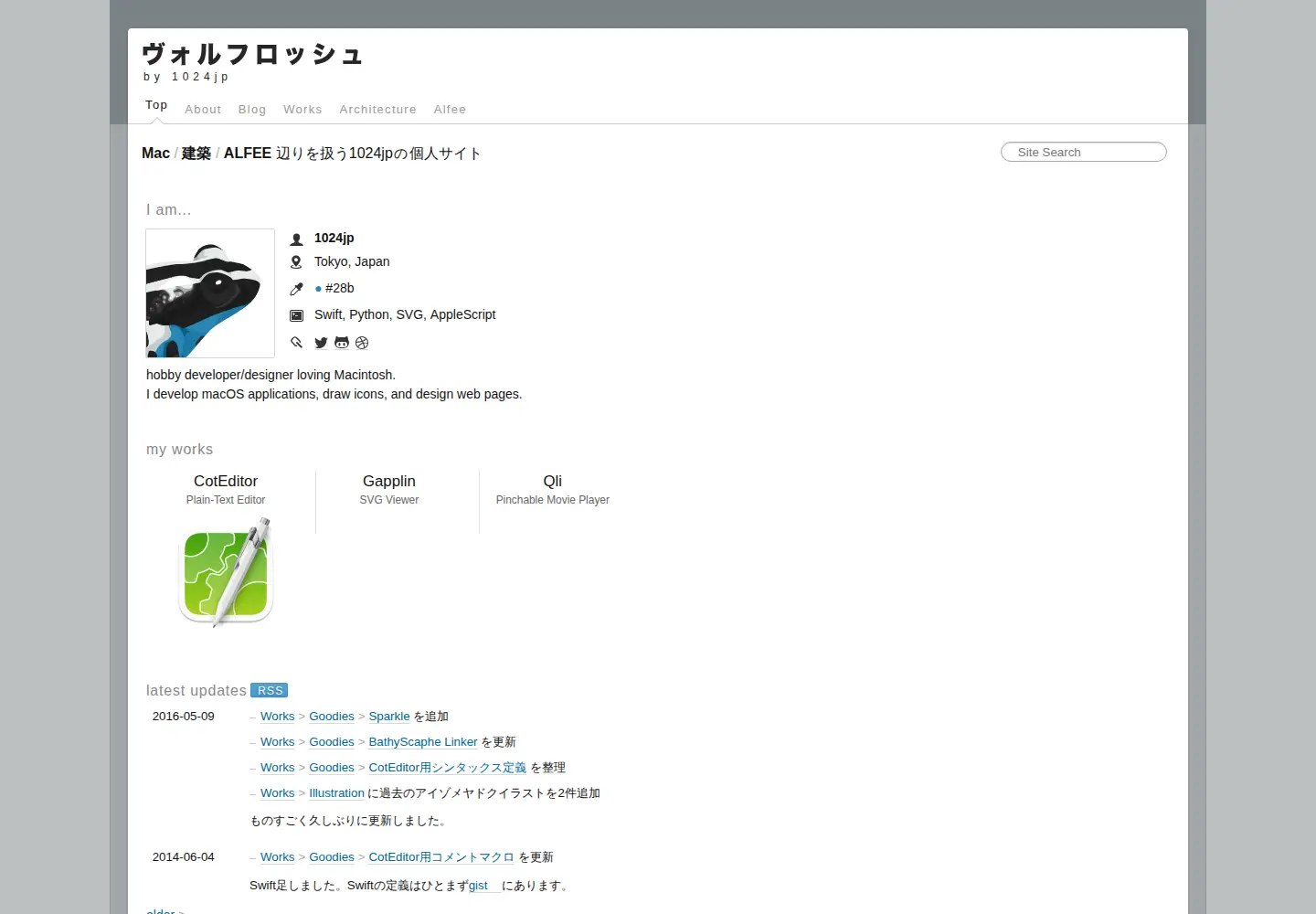1316x914 pixels.
Task: Click the frog avatar image
Action: point(210,293)
